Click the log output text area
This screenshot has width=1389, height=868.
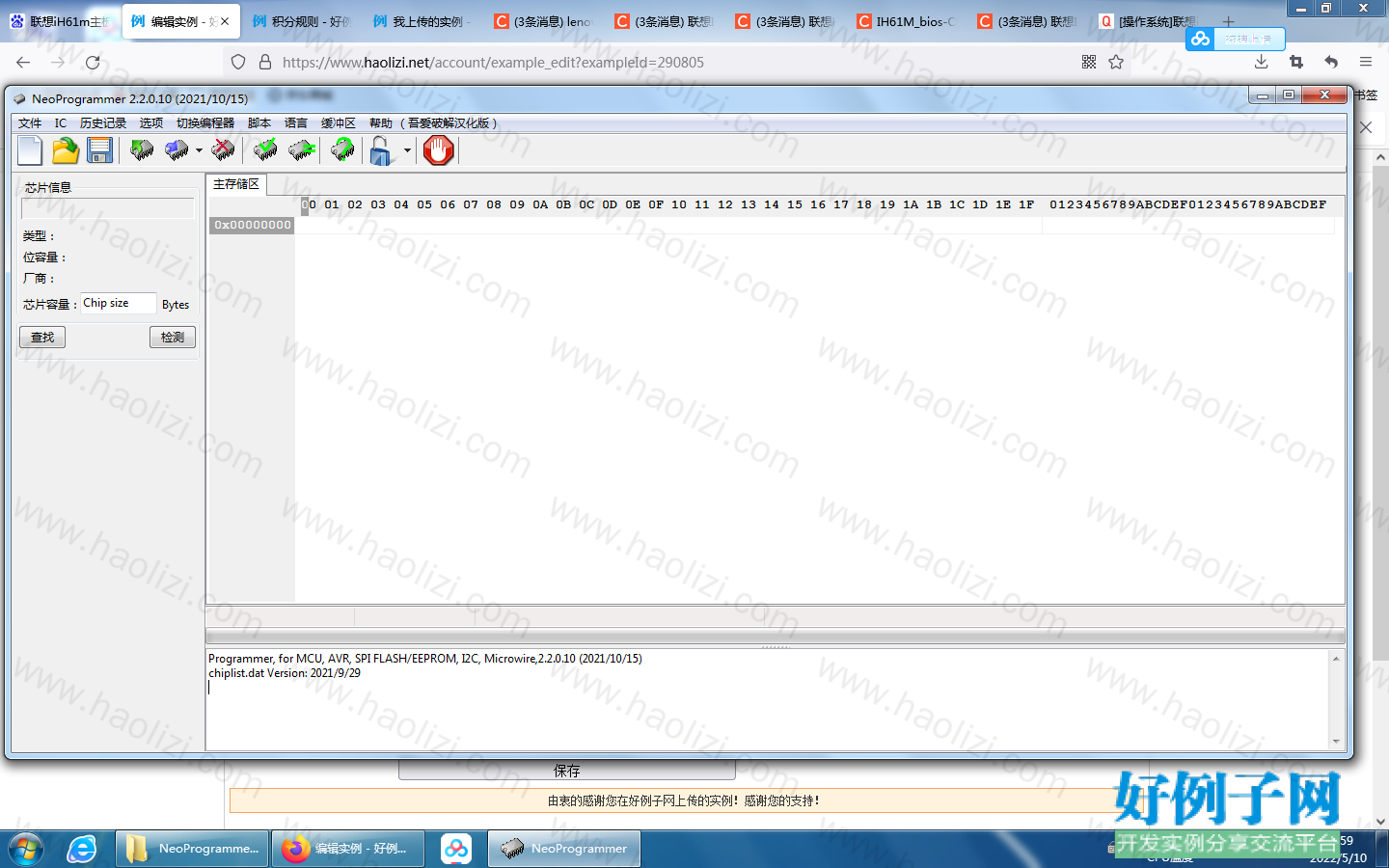[767, 698]
